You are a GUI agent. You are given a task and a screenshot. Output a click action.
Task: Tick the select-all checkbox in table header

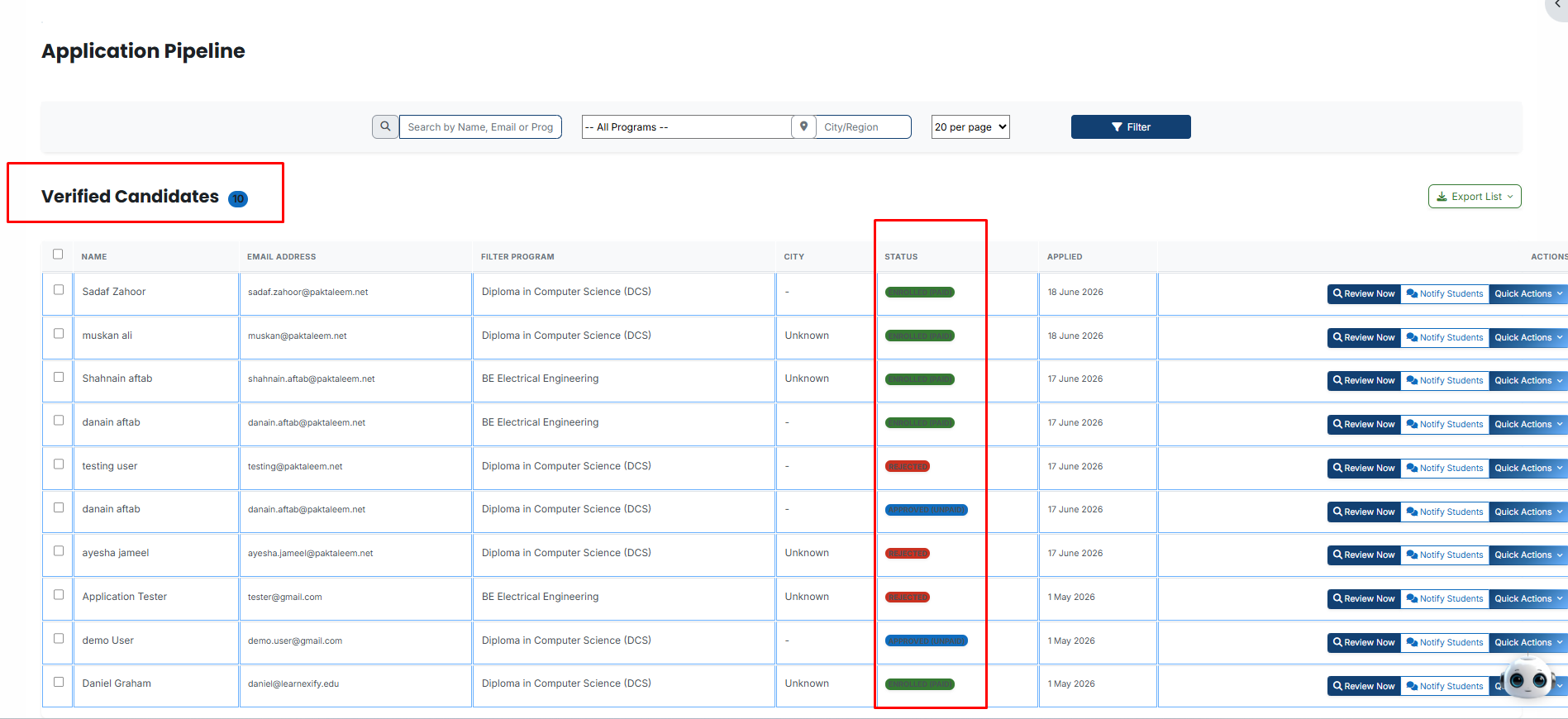point(58,255)
